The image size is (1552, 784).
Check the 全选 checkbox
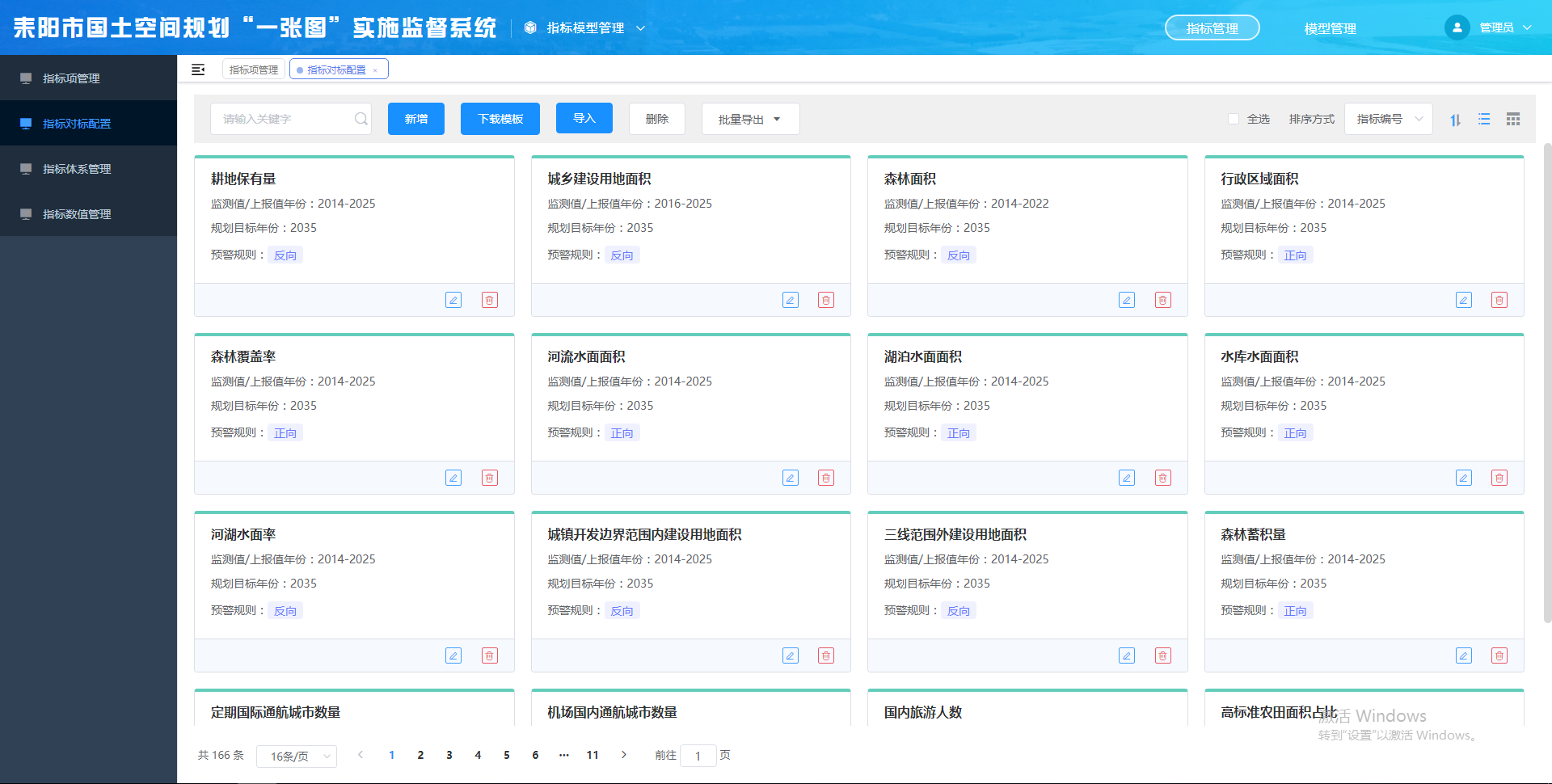click(1234, 119)
